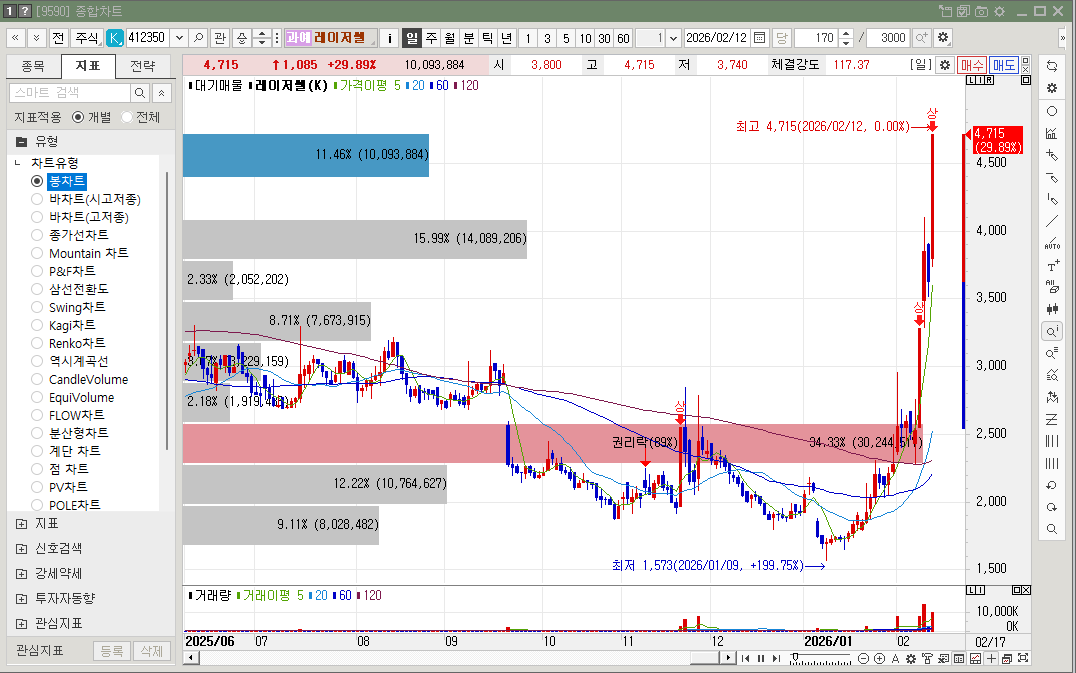Click the refresh sync icon at top right

tap(1051, 66)
